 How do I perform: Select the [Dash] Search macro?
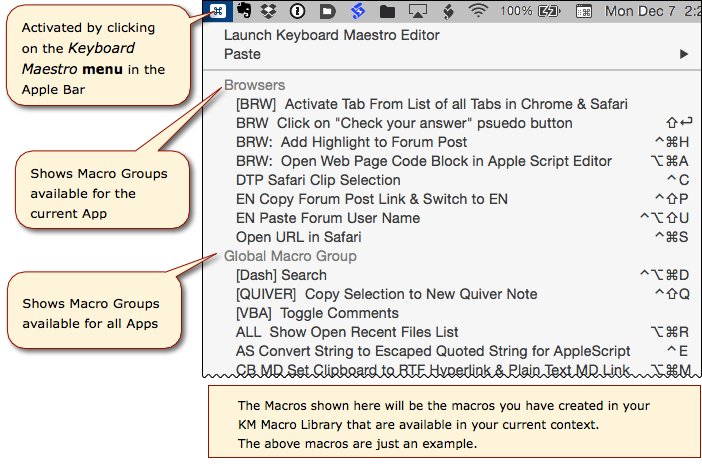(281, 275)
